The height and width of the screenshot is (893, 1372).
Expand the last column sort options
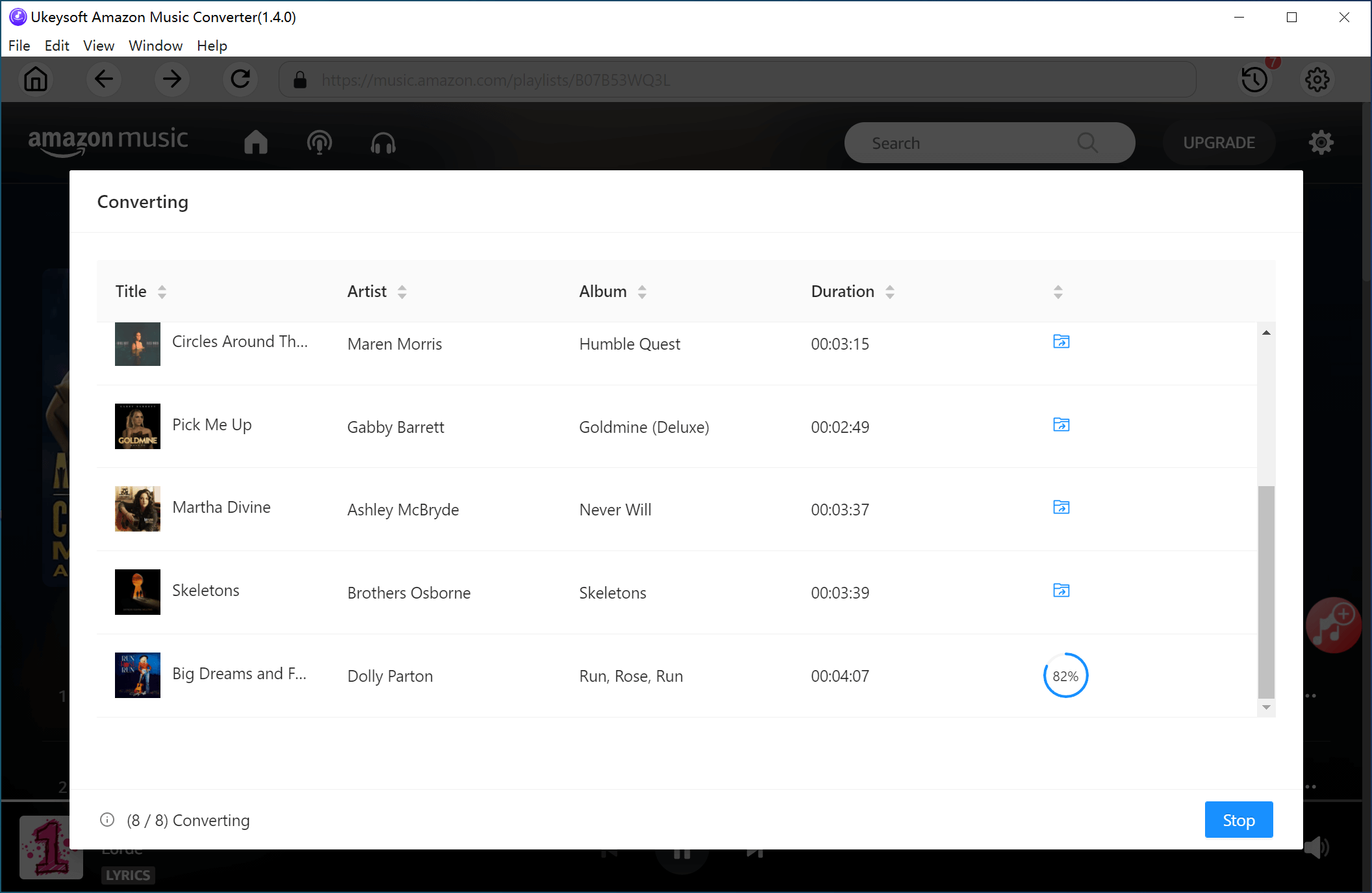pos(1058,291)
